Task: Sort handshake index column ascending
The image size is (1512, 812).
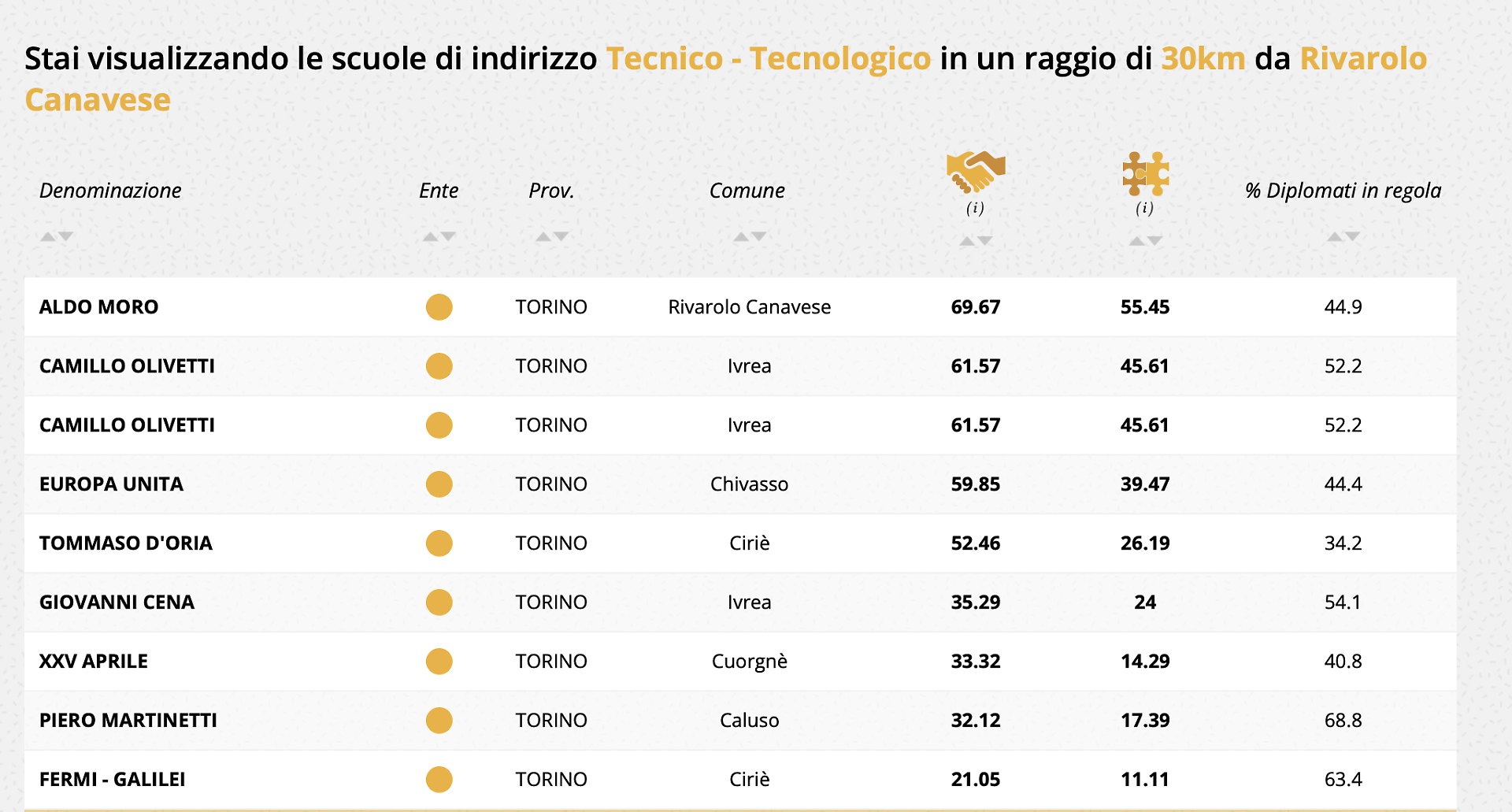Action: tap(967, 241)
